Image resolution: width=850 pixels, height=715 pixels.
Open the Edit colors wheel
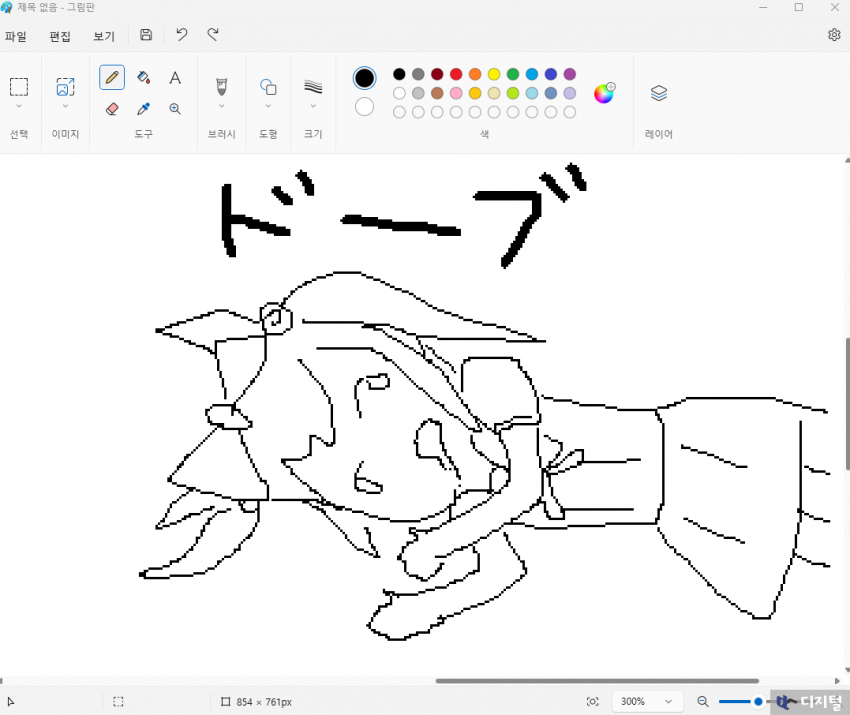coord(604,93)
